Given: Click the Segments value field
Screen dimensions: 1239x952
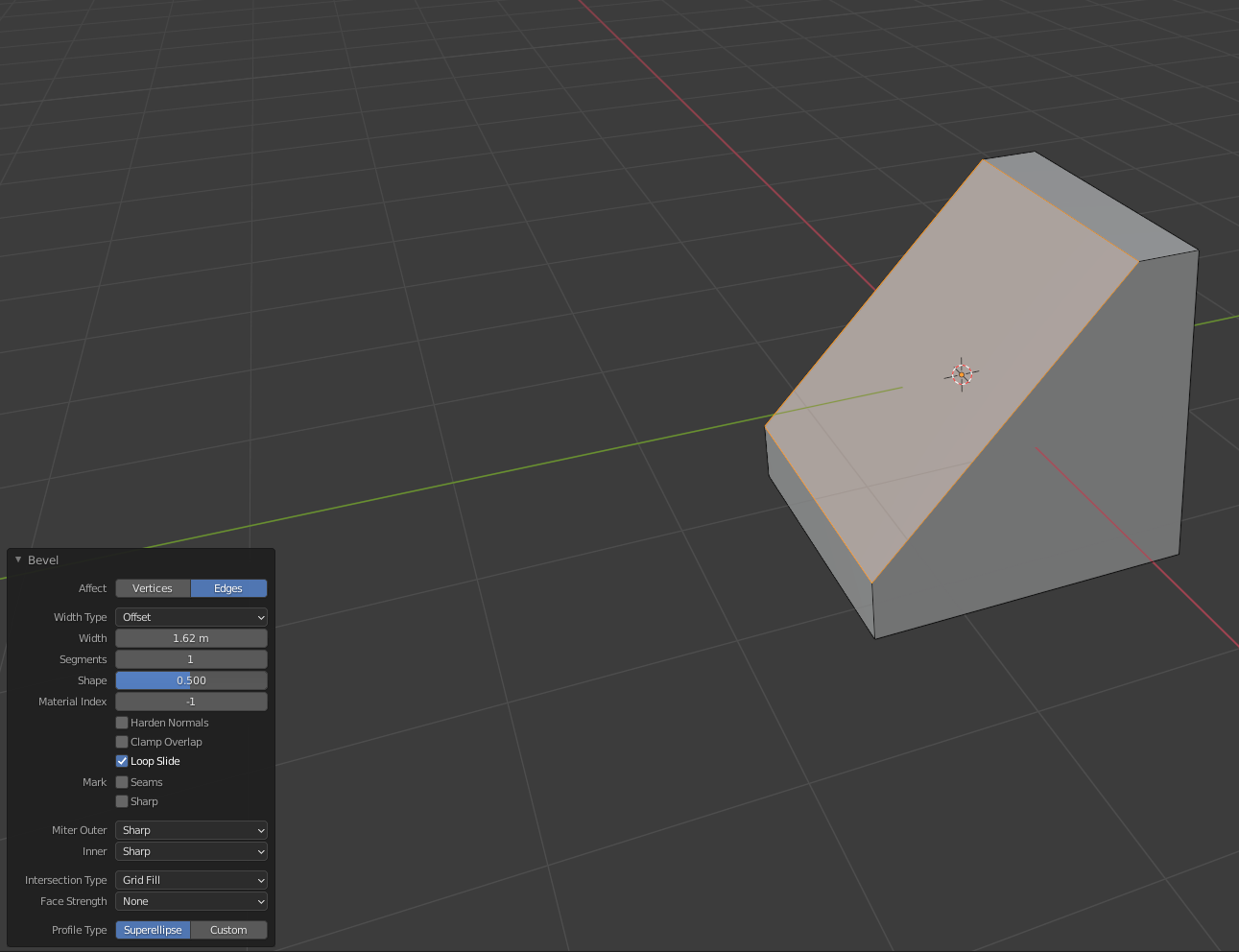Looking at the screenshot, I should (x=190, y=658).
